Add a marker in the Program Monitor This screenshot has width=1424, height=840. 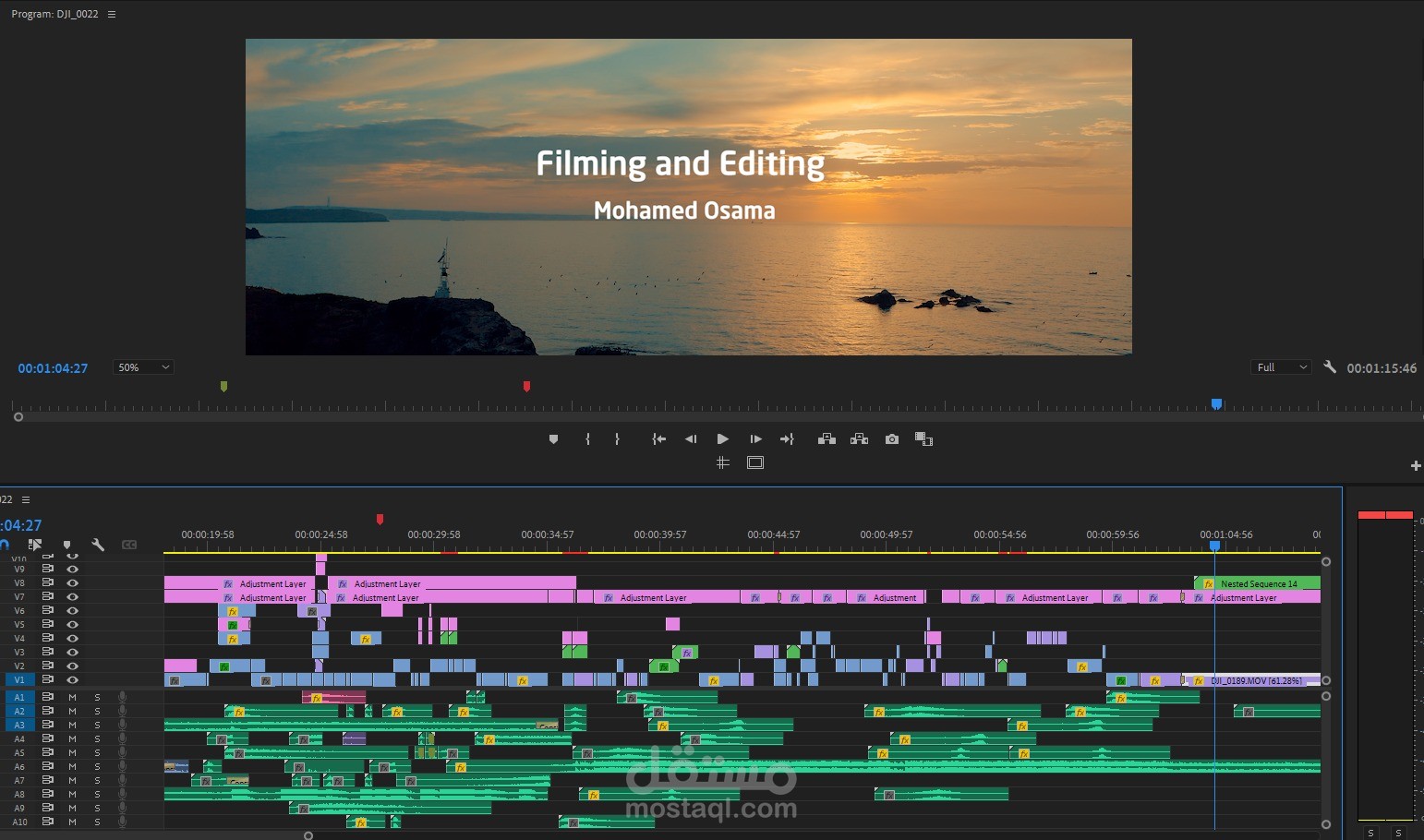[x=553, y=439]
